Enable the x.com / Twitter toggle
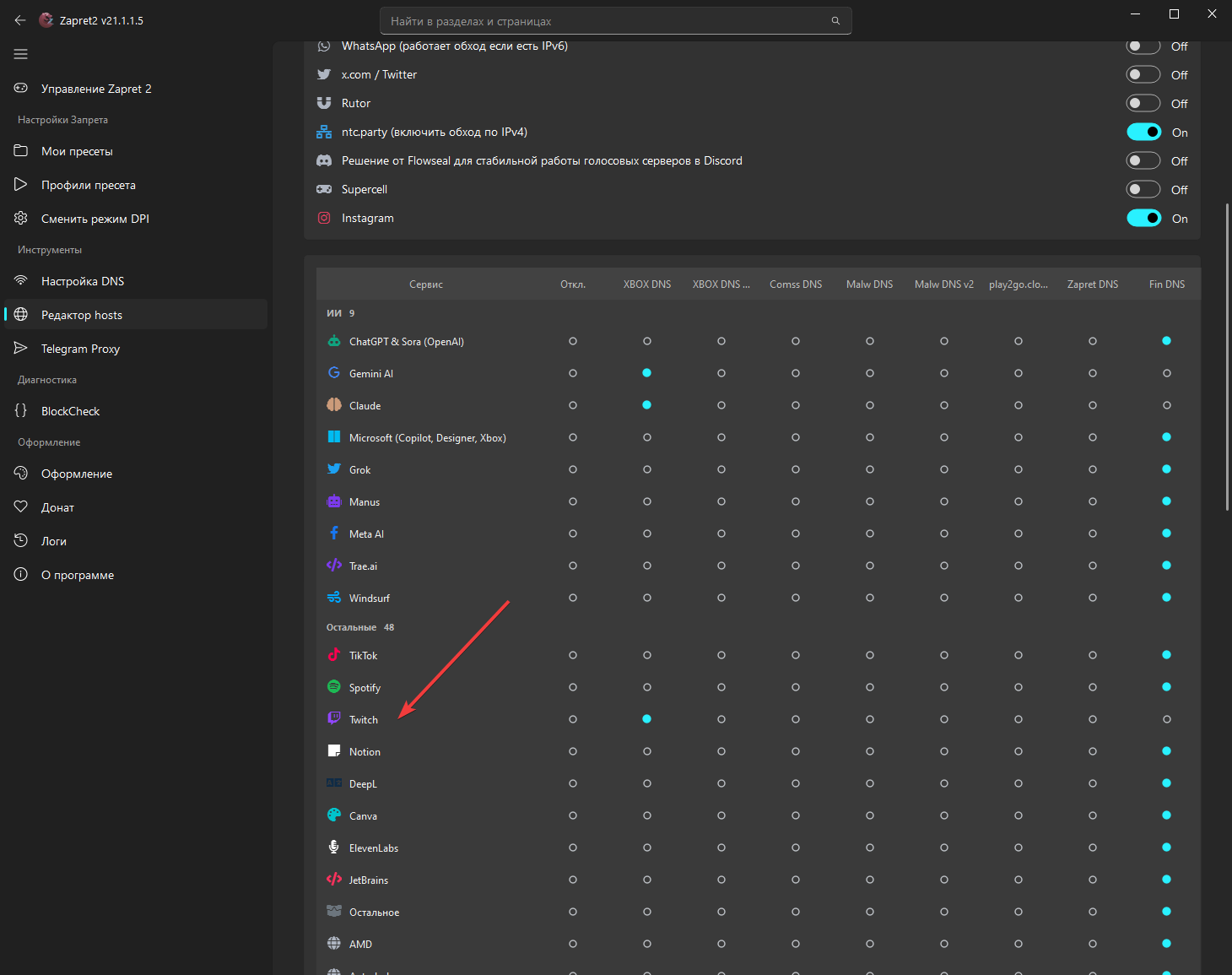Image resolution: width=1232 pixels, height=975 pixels. tap(1143, 74)
